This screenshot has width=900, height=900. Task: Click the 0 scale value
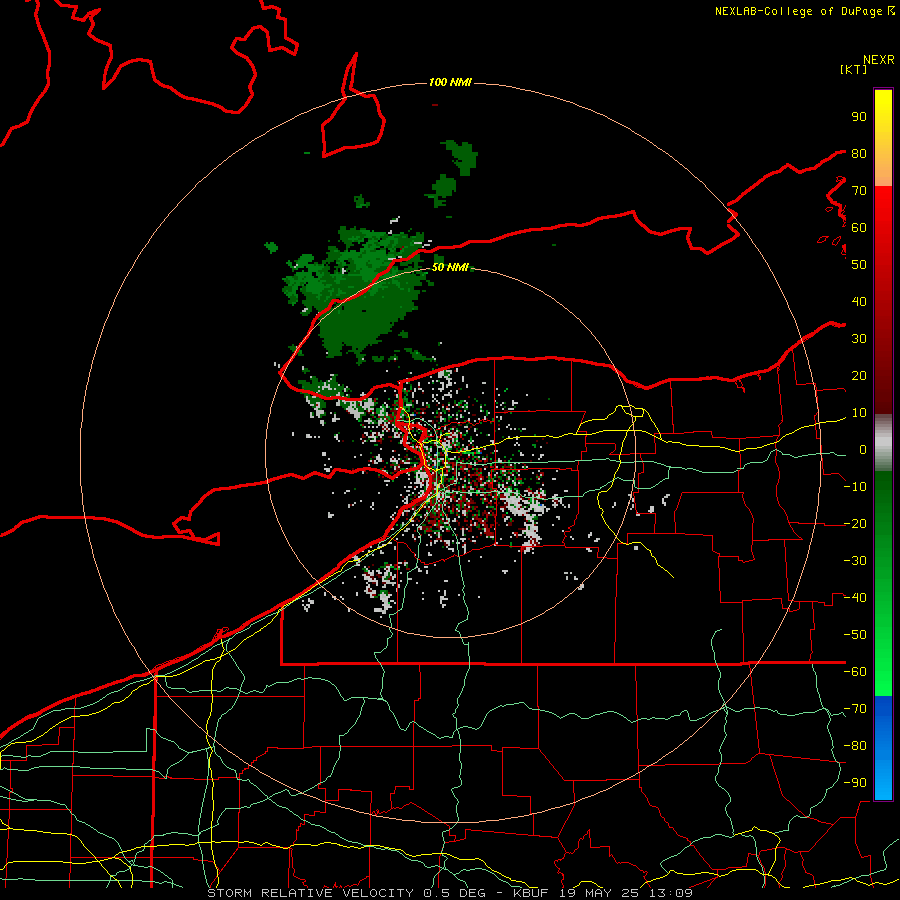click(863, 450)
